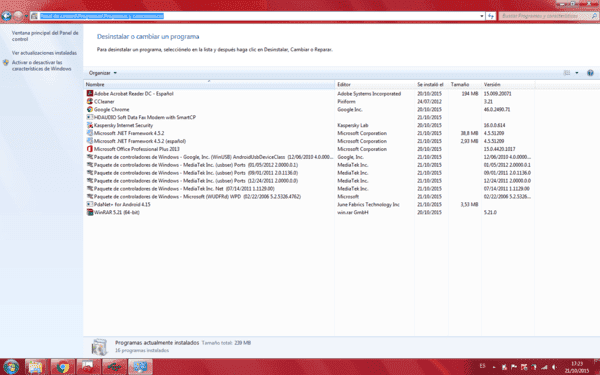Select WinRAR 5.21 (64-bit) entry
The height and width of the screenshot is (375, 600).
click(117, 212)
